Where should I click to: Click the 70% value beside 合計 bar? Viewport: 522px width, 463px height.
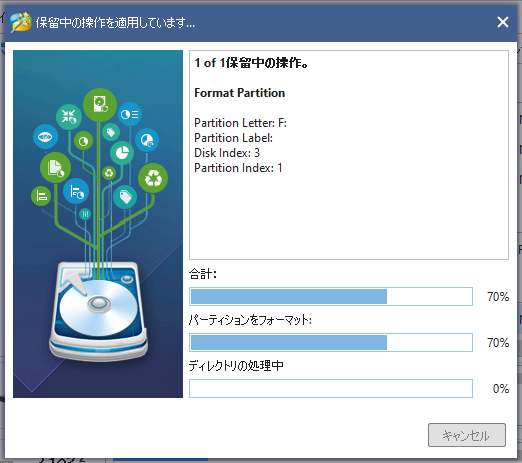pyautogui.click(x=498, y=297)
